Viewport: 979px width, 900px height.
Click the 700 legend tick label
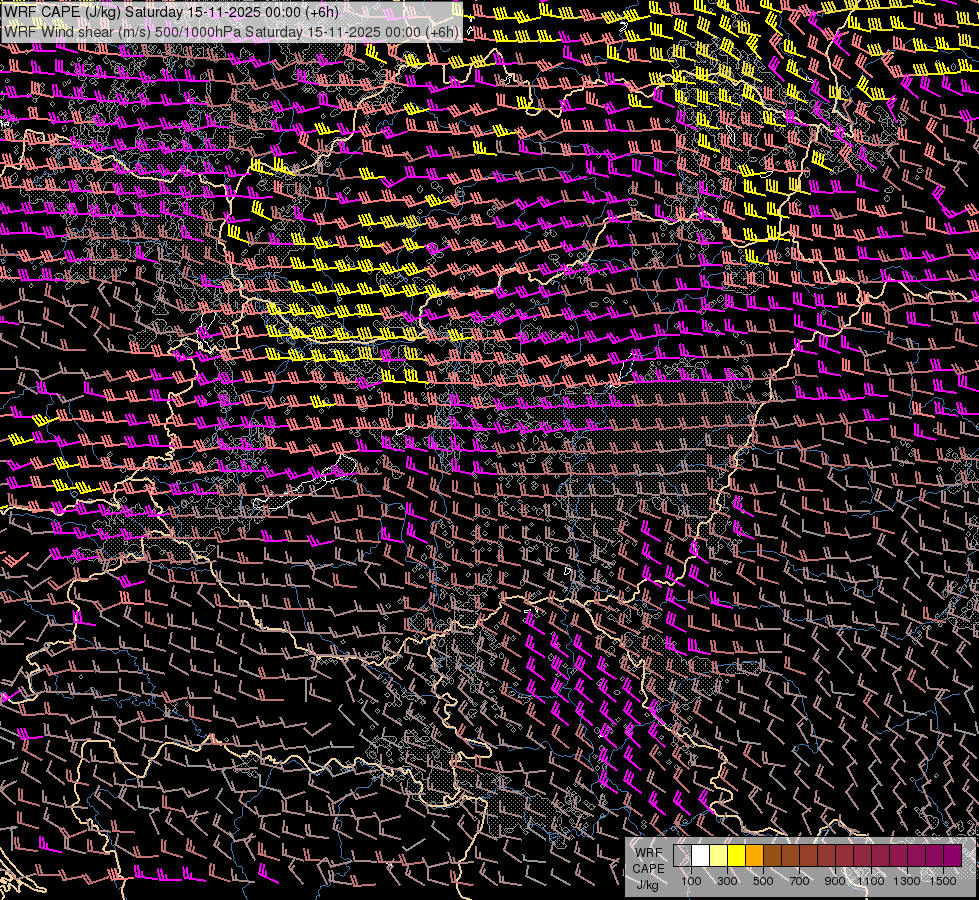click(x=799, y=881)
